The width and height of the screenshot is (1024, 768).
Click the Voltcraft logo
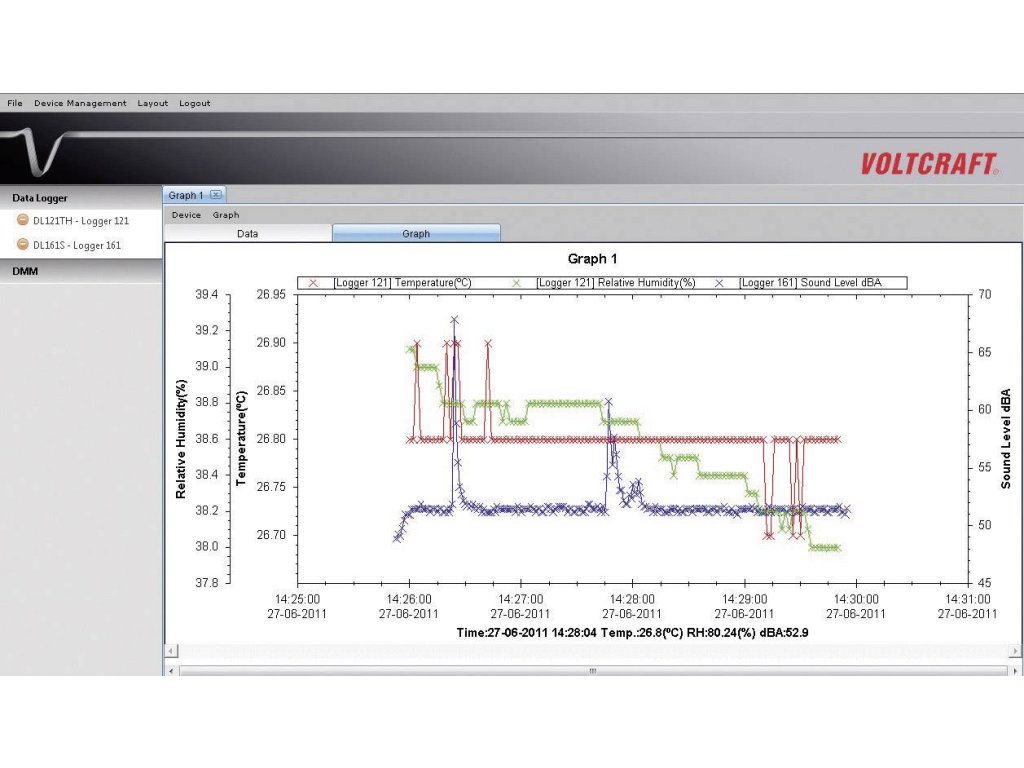[x=929, y=163]
